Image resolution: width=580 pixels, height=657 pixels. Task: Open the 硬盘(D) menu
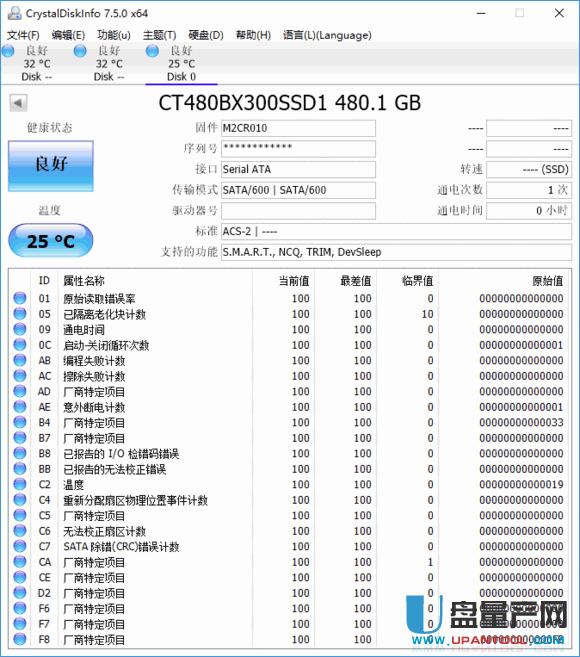(x=206, y=36)
